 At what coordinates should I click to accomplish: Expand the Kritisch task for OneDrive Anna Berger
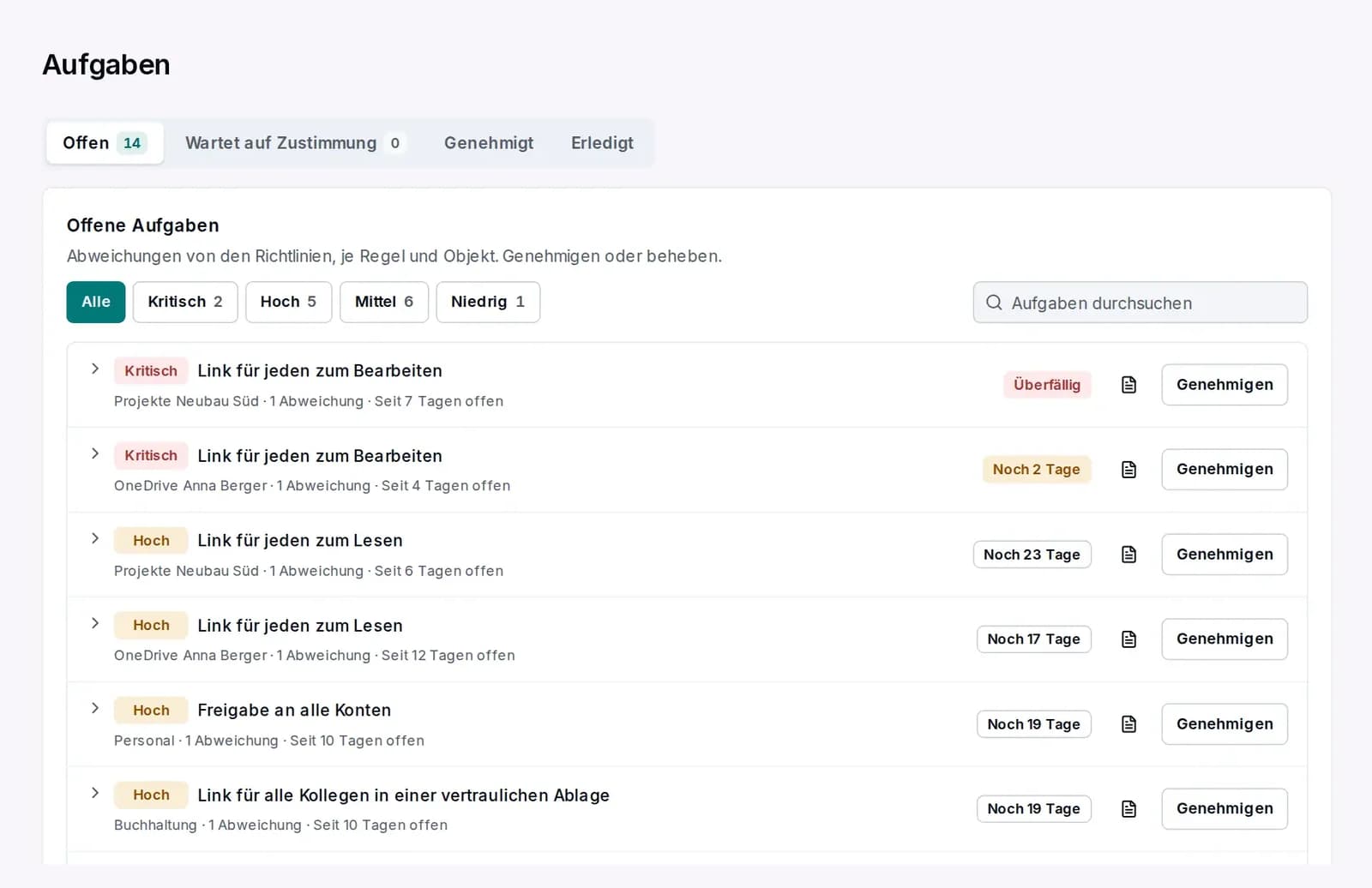(95, 453)
